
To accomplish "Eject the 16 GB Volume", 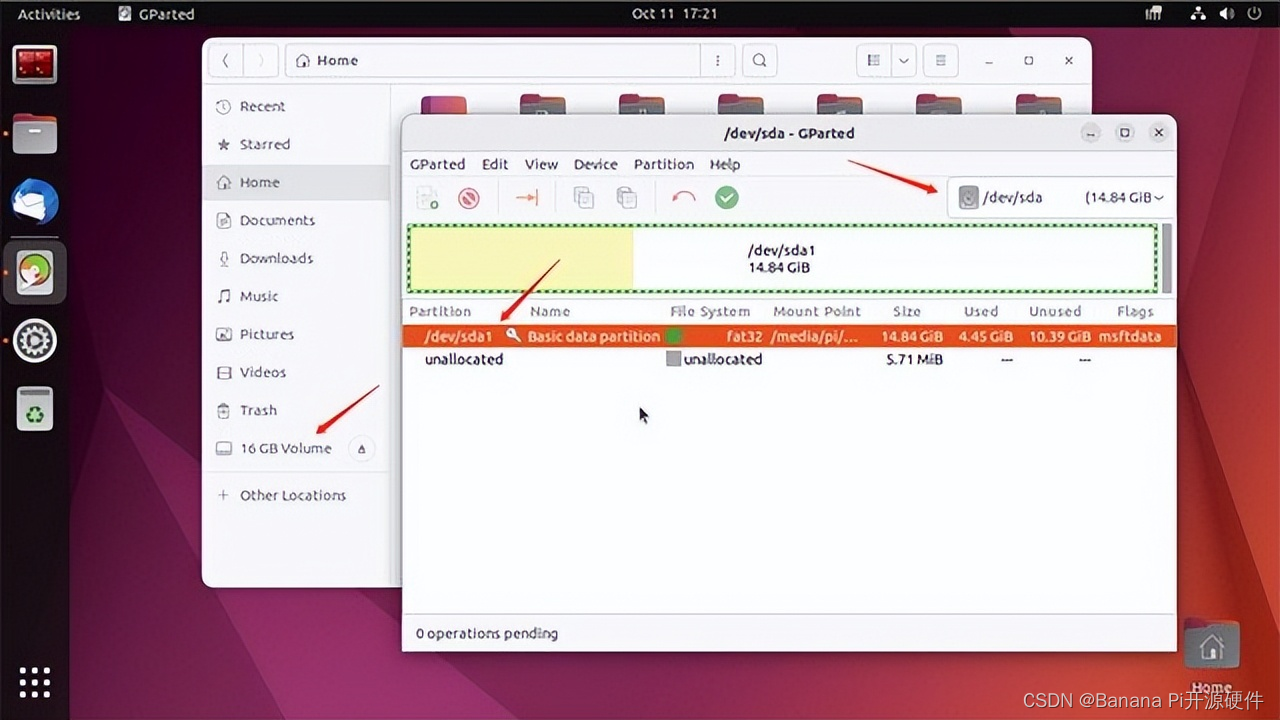I will (362, 449).
